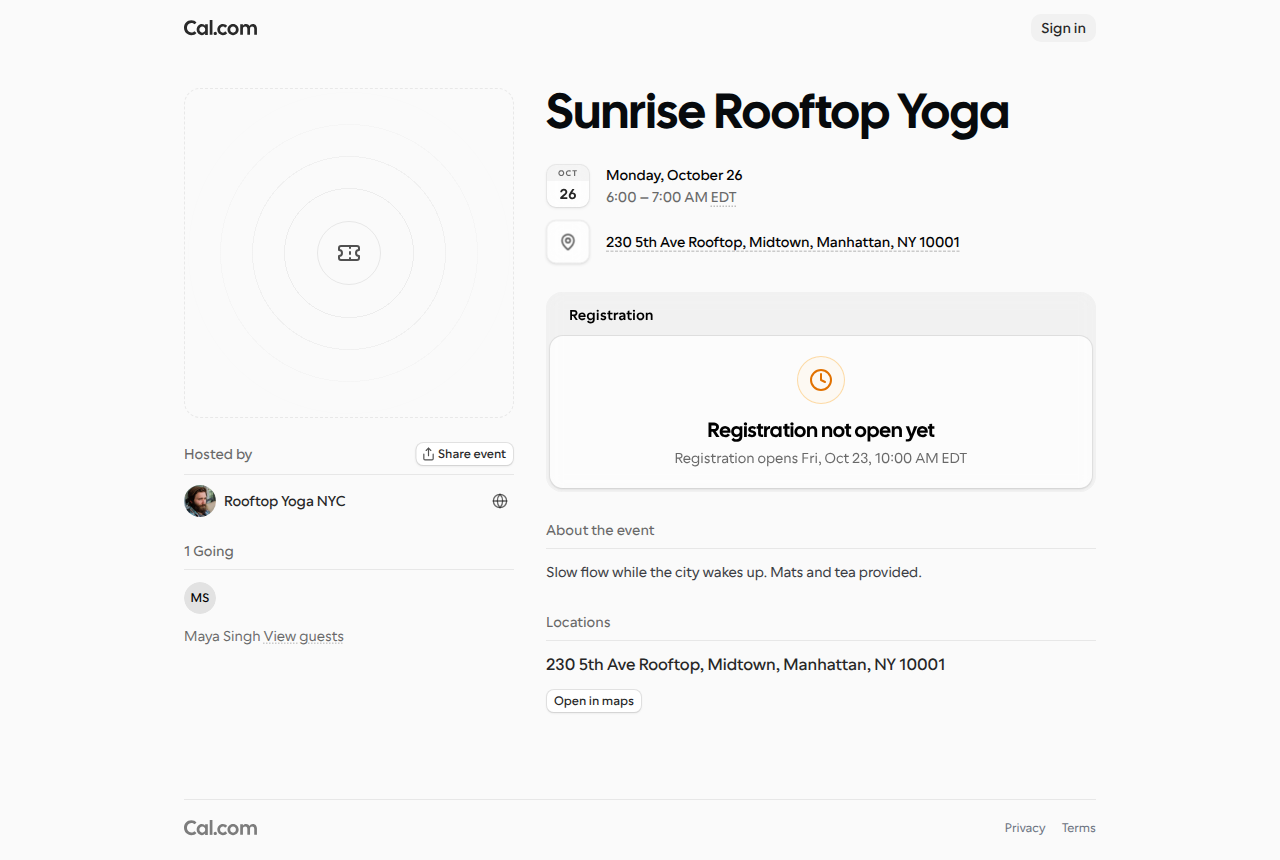Click the Cal.com logo in the header
Screen dimensions: 1280x860
[x=220, y=28]
